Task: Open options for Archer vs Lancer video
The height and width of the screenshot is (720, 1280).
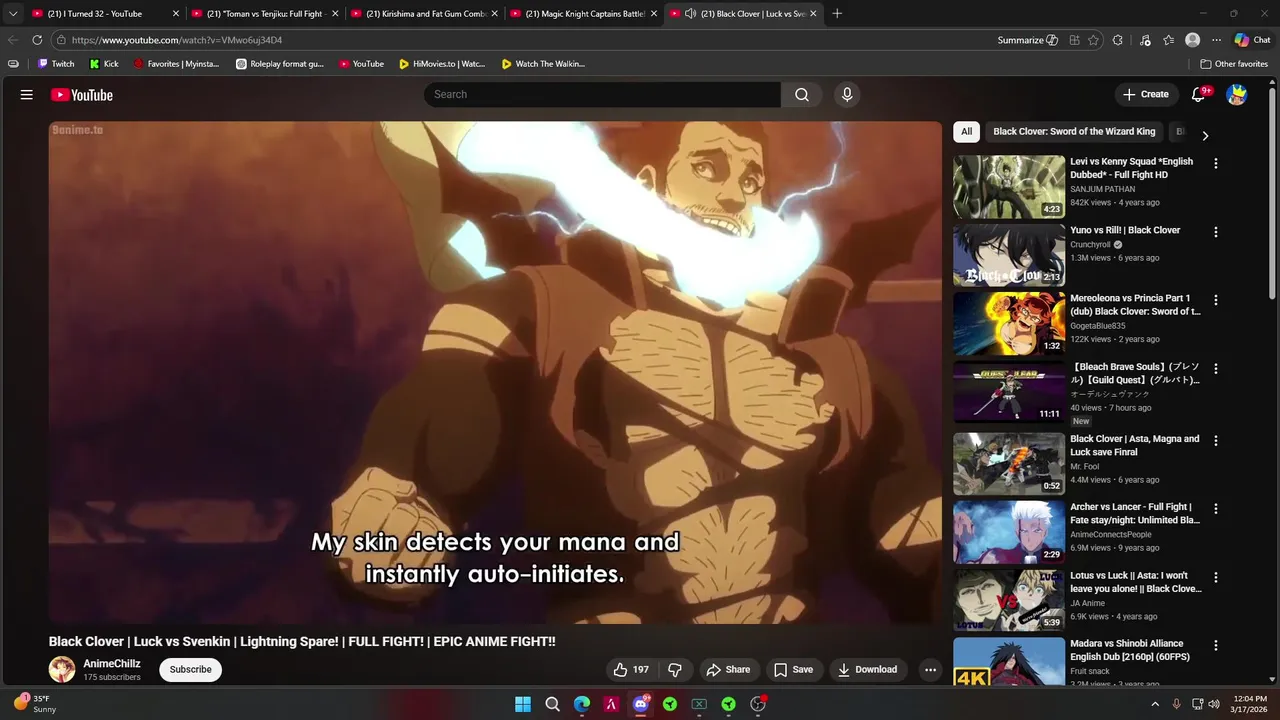Action: [x=1216, y=509]
